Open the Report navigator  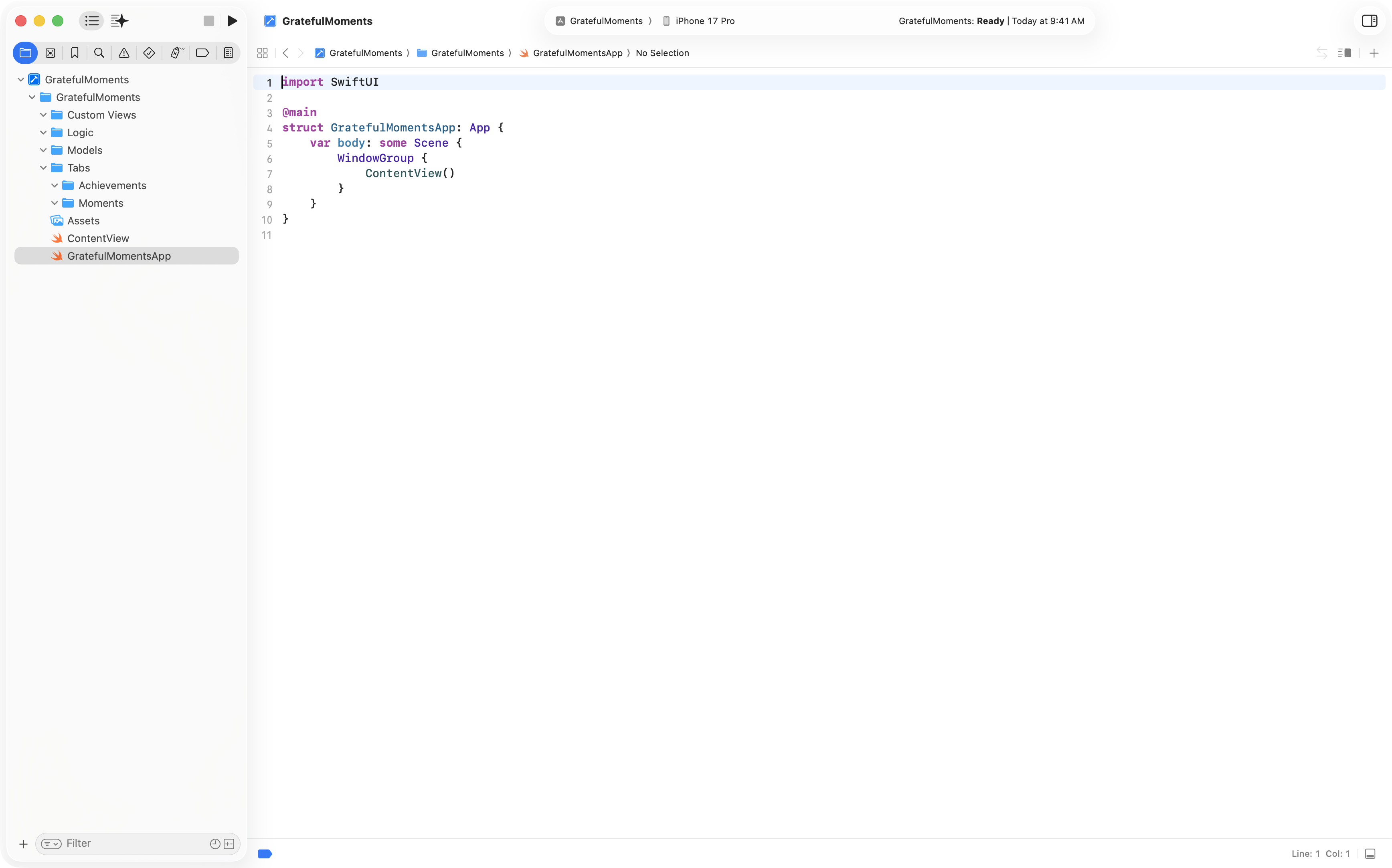(x=228, y=53)
